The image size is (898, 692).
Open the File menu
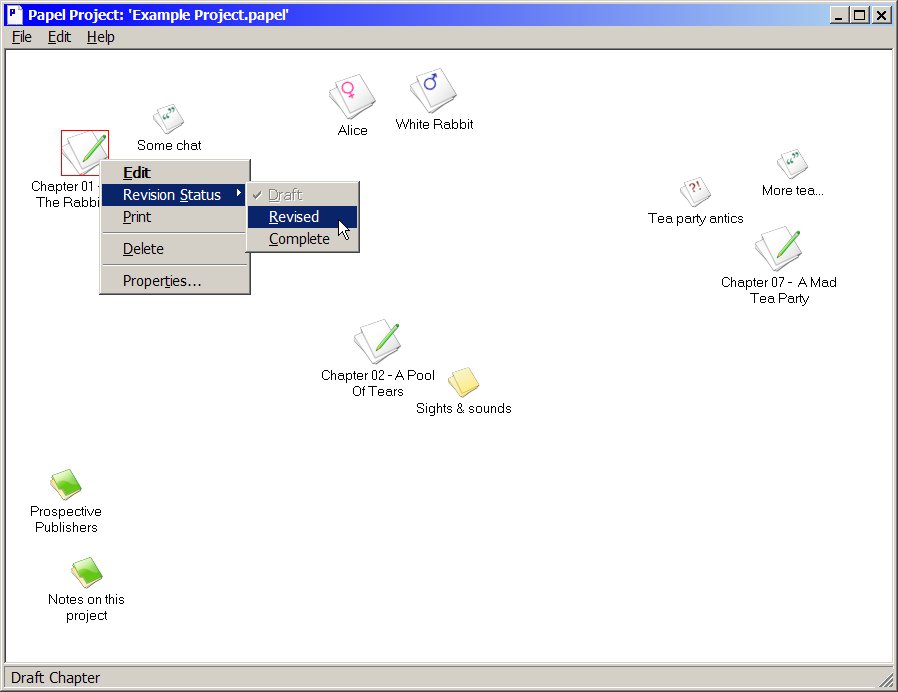tap(22, 37)
